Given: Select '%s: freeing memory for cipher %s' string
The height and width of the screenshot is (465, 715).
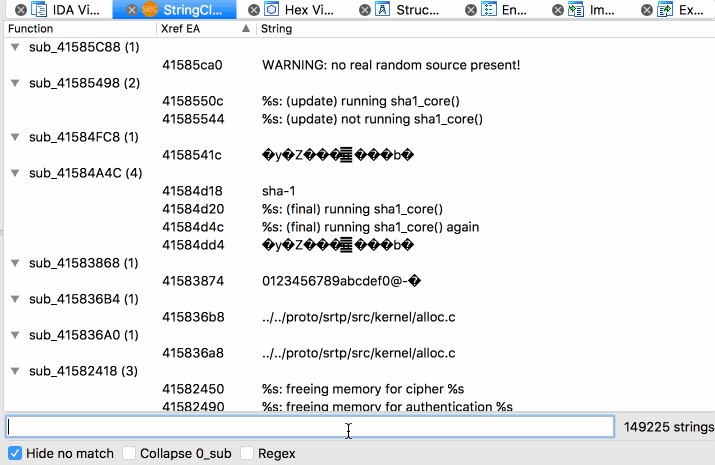Looking at the screenshot, I should pyautogui.click(x=363, y=389).
